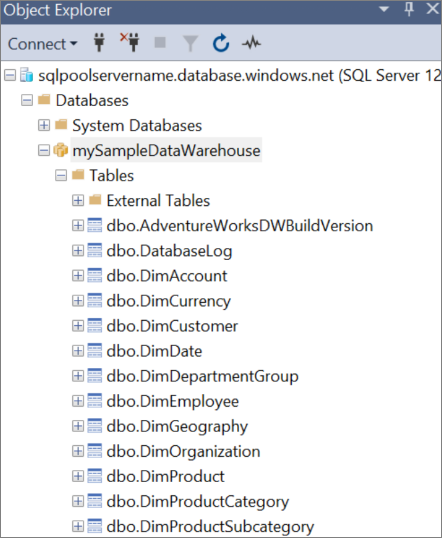442x538 pixels.
Task: Select sqlpoolservername.database.windows.net server label
Action: pyautogui.click(x=240, y=75)
